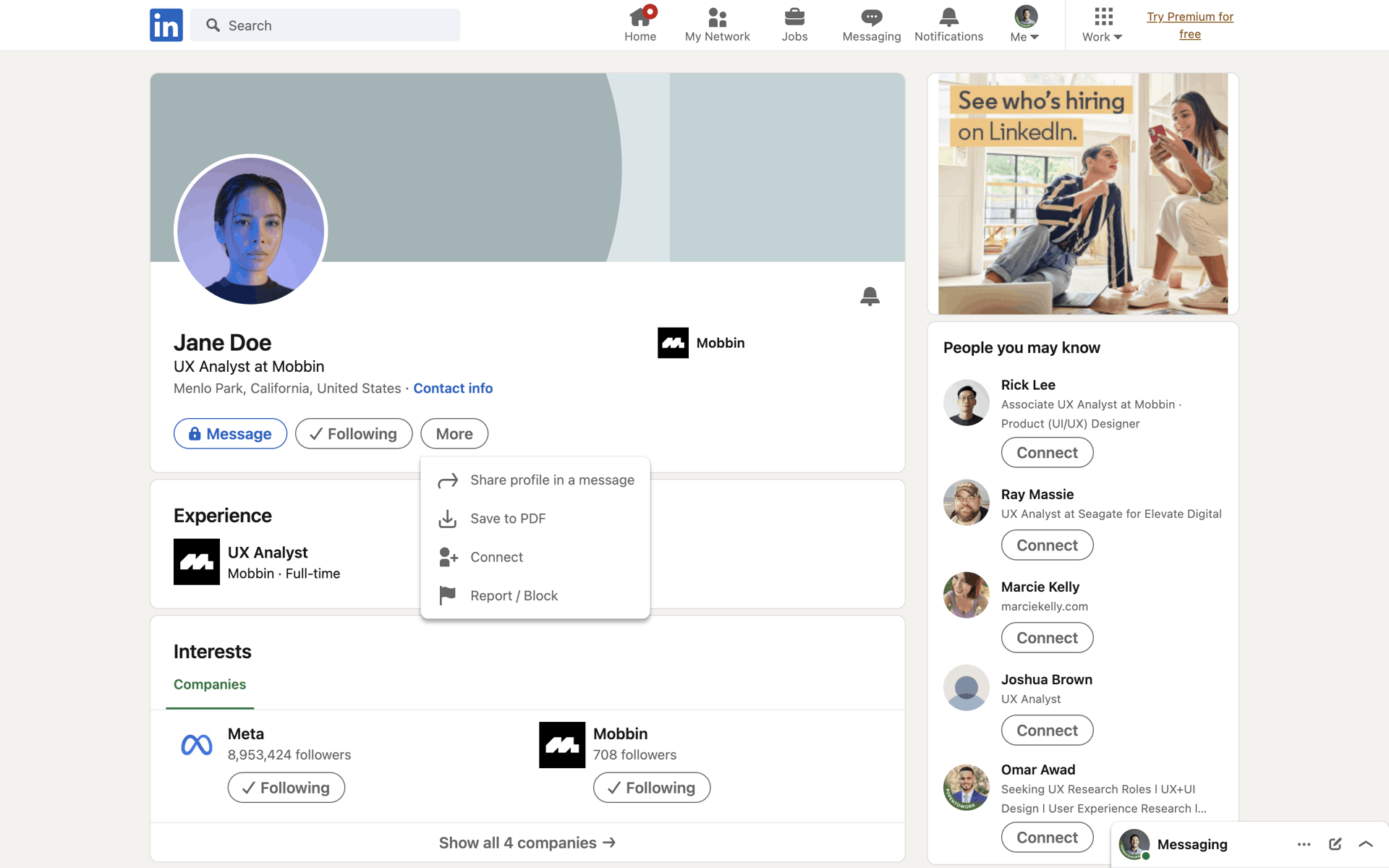This screenshot has width=1389, height=868.
Task: Show all 4 companies
Action: coord(527,843)
